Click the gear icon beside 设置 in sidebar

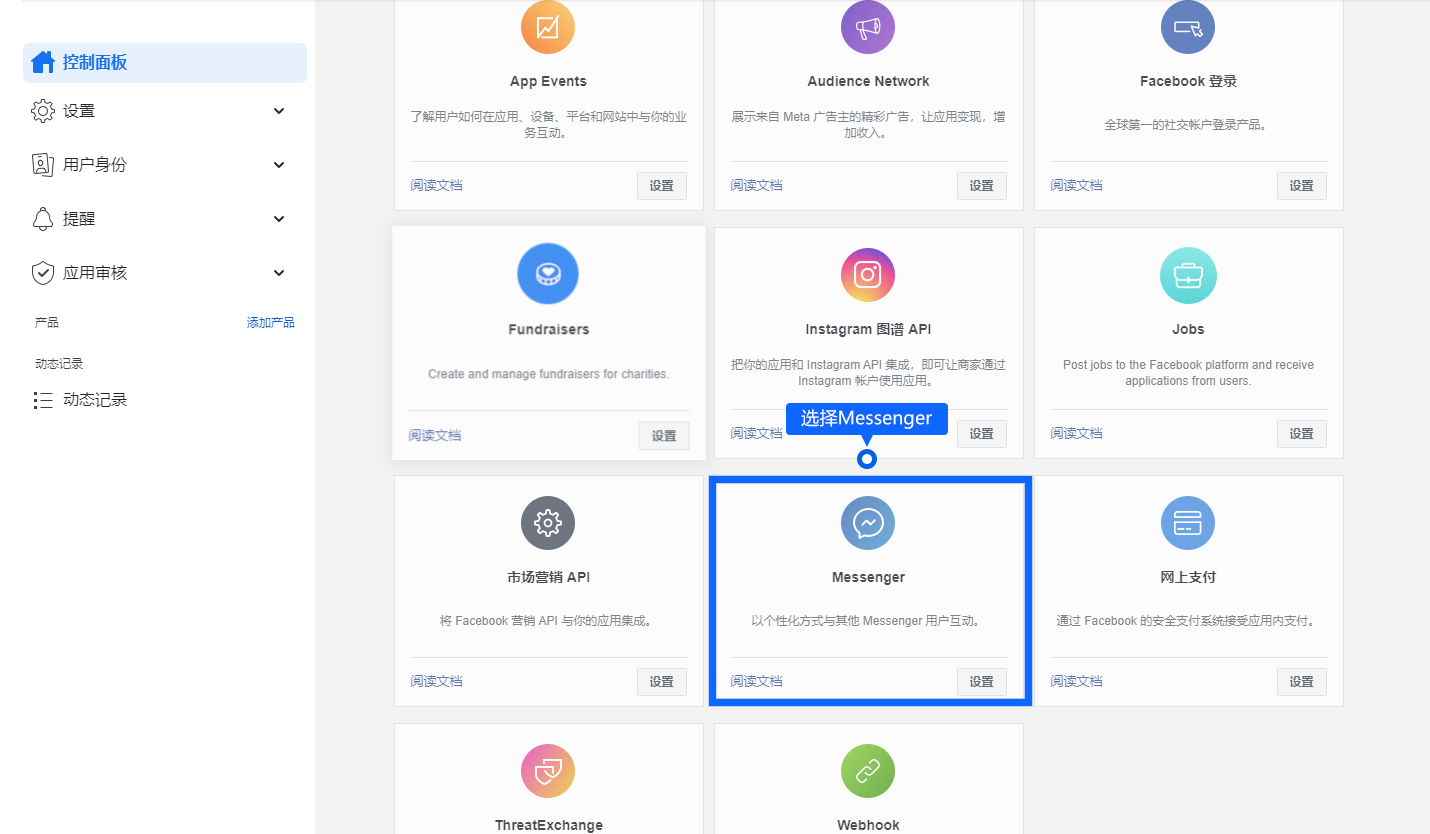click(43, 111)
